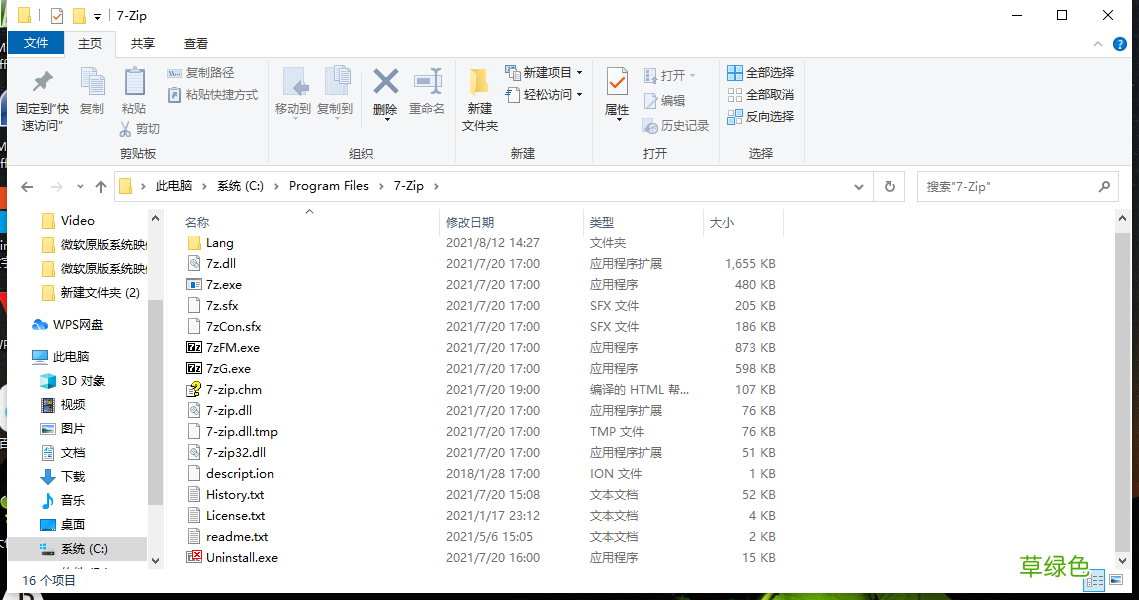This screenshot has width=1139, height=600.
Task: Collapse the ribbon with the chevron
Action: [x=1098, y=44]
